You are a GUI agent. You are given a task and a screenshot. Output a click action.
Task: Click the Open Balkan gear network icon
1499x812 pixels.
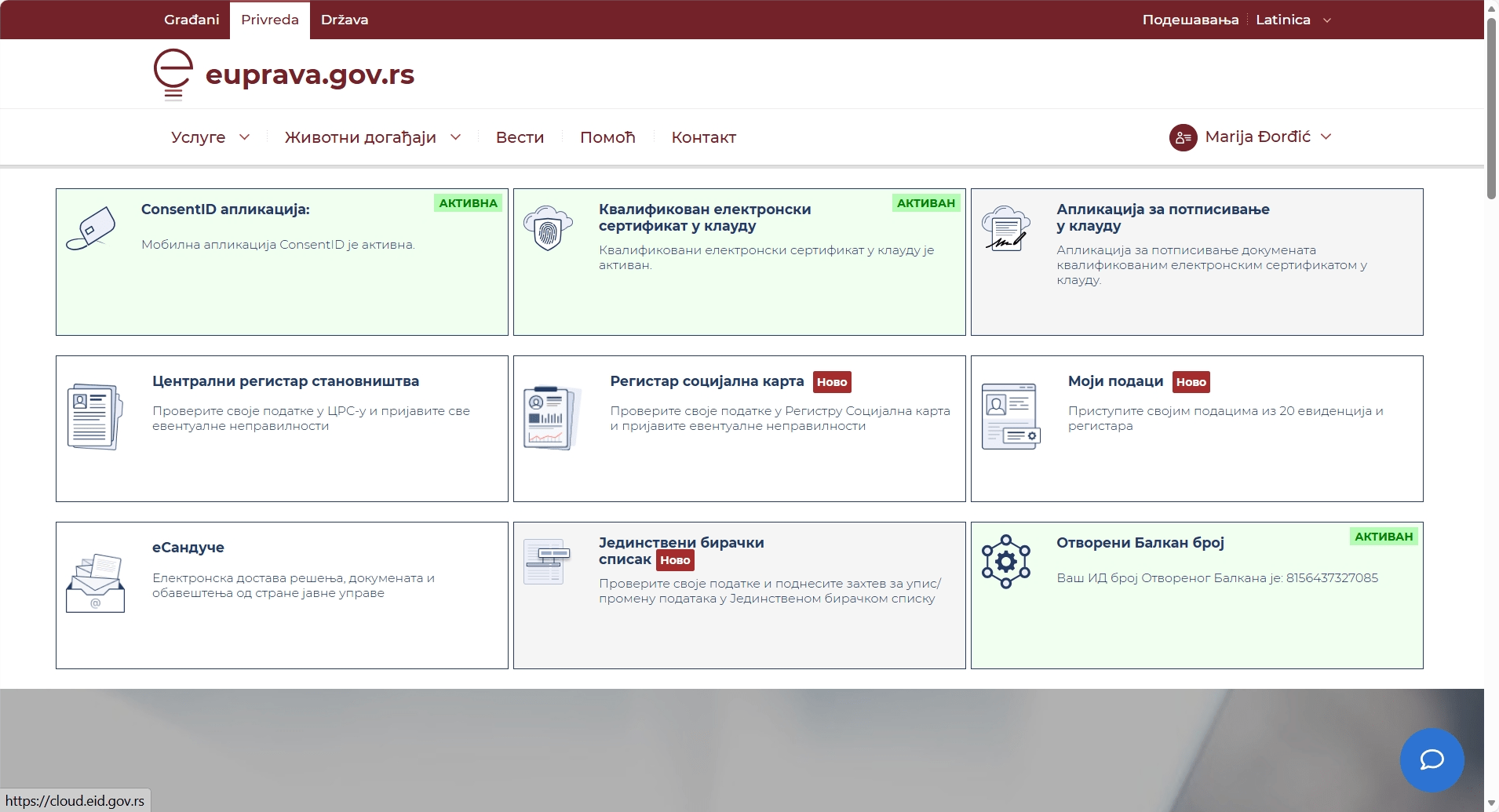tap(1005, 562)
